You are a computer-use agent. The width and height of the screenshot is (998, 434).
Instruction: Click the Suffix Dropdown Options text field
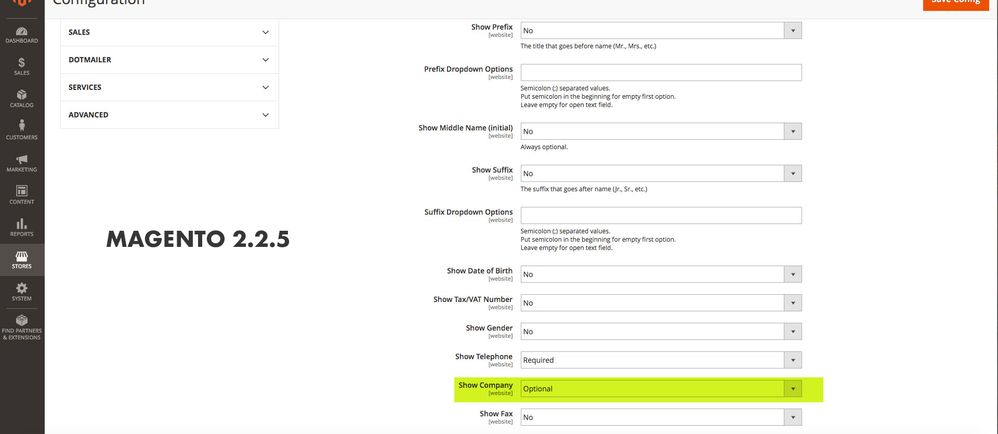coord(661,215)
